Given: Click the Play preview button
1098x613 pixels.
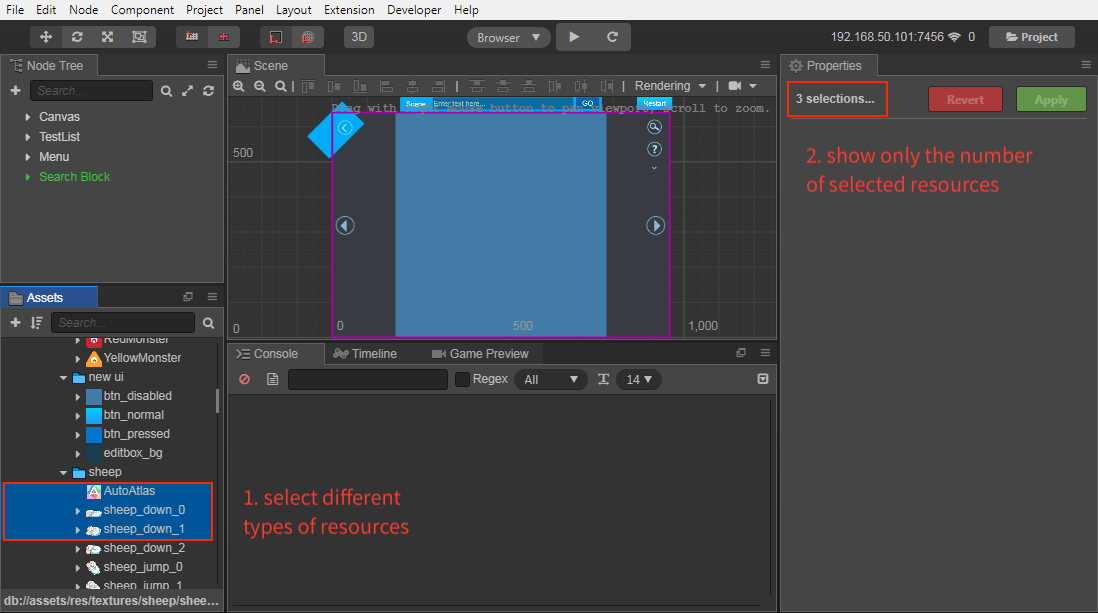Looking at the screenshot, I should pyautogui.click(x=574, y=37).
